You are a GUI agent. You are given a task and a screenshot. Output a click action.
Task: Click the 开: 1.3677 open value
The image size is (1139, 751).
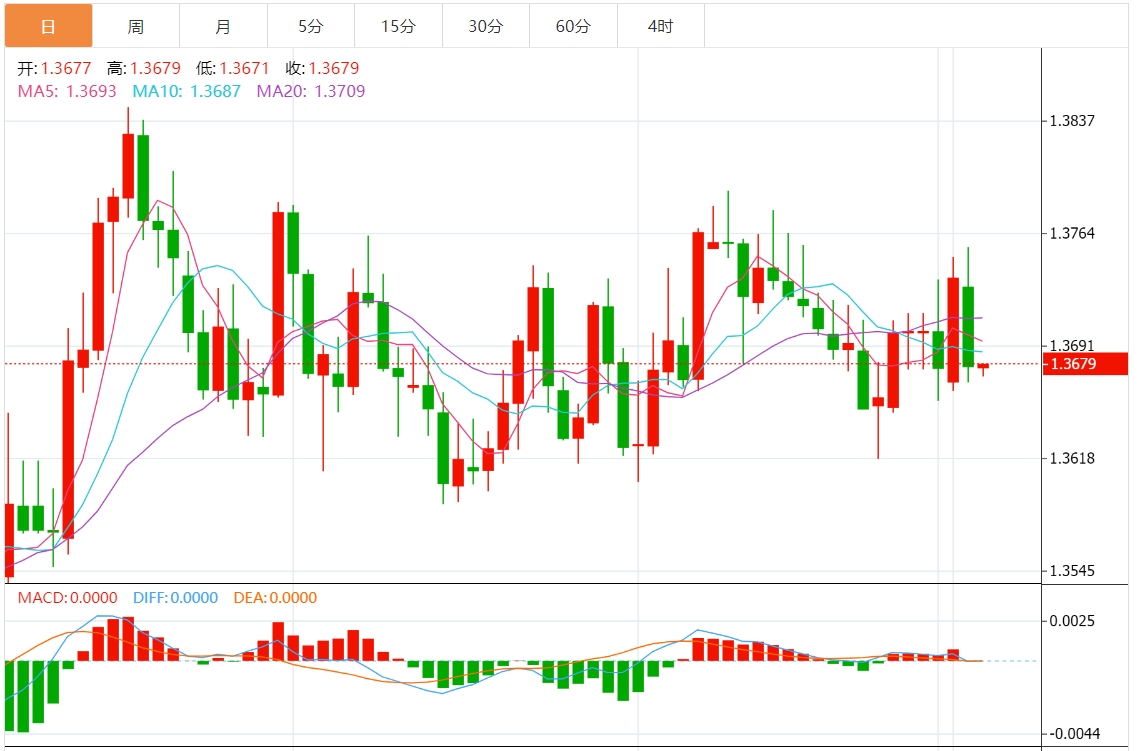54,68
